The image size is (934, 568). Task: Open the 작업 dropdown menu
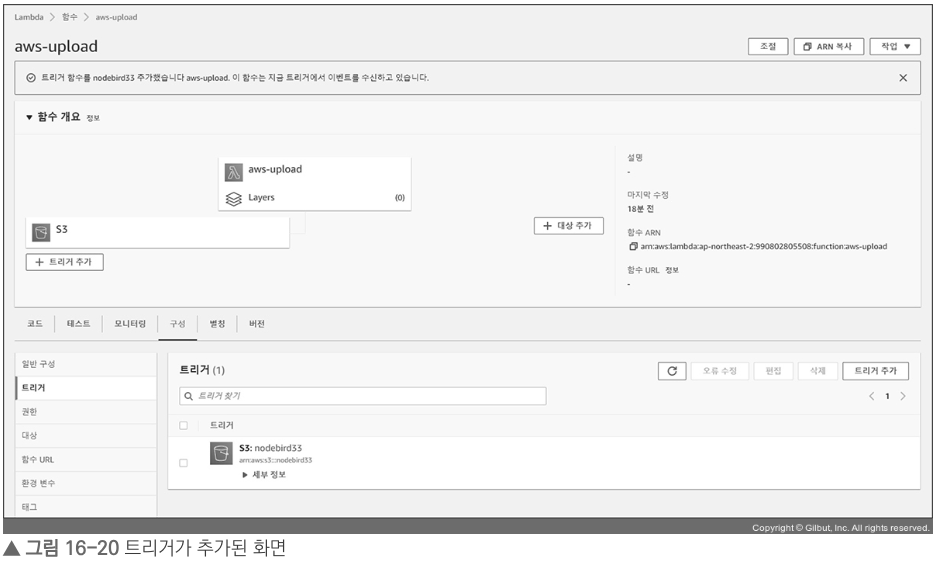tap(895, 46)
